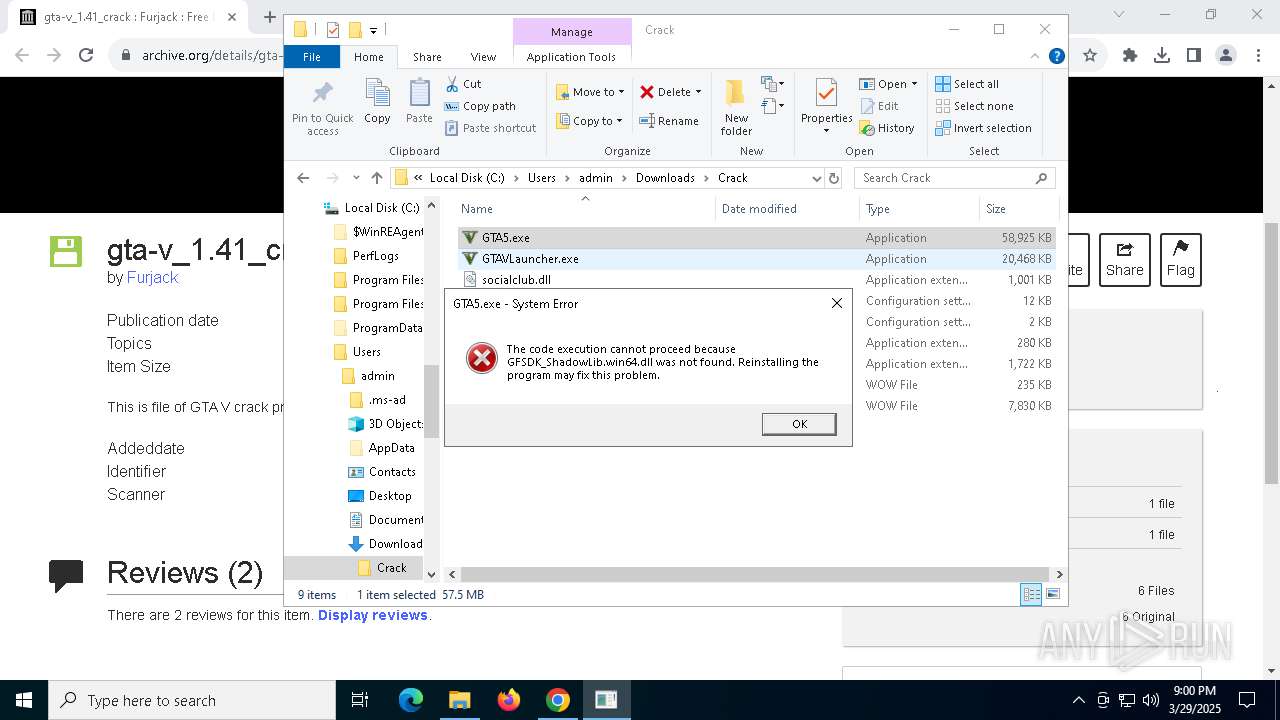Open the Copy to dropdown
The height and width of the screenshot is (720, 1280).
pyautogui.click(x=590, y=121)
